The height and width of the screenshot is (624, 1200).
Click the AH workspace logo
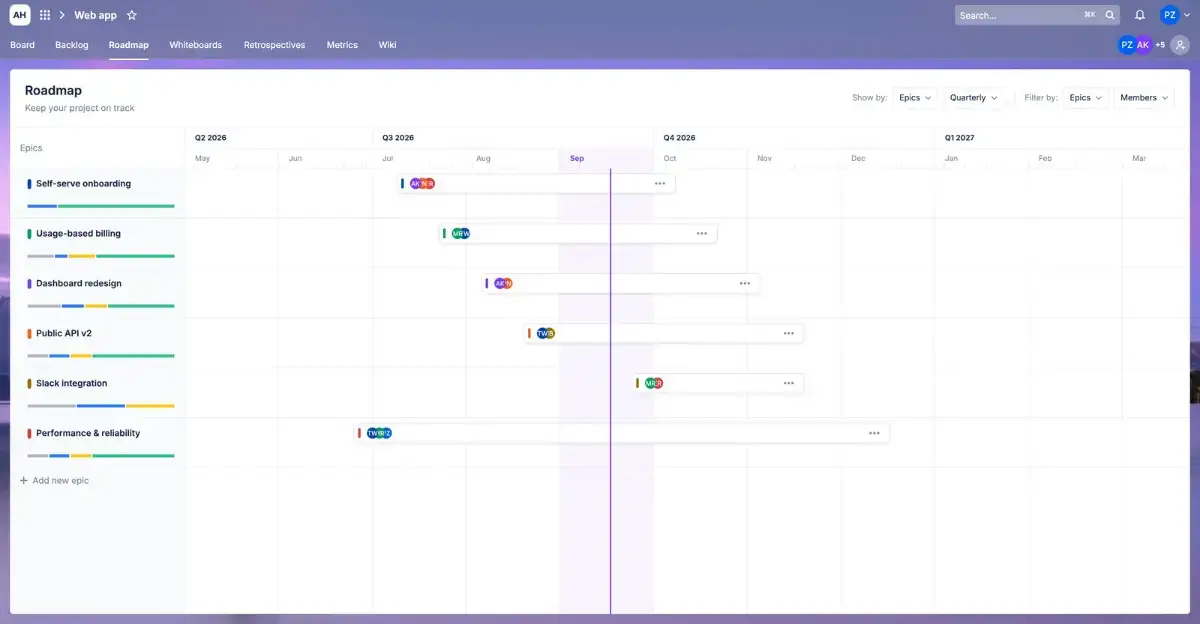[x=19, y=15]
